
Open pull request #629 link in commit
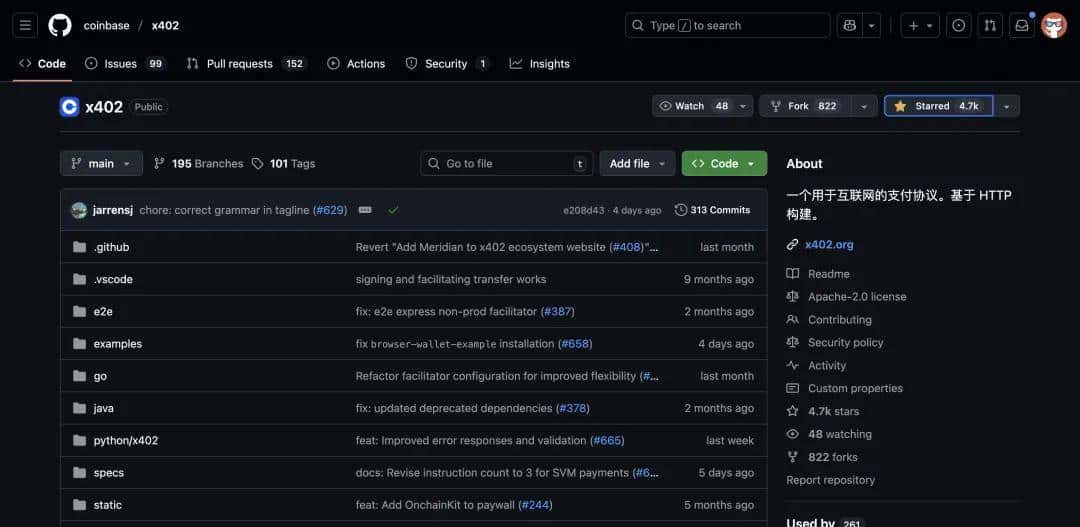pos(330,210)
